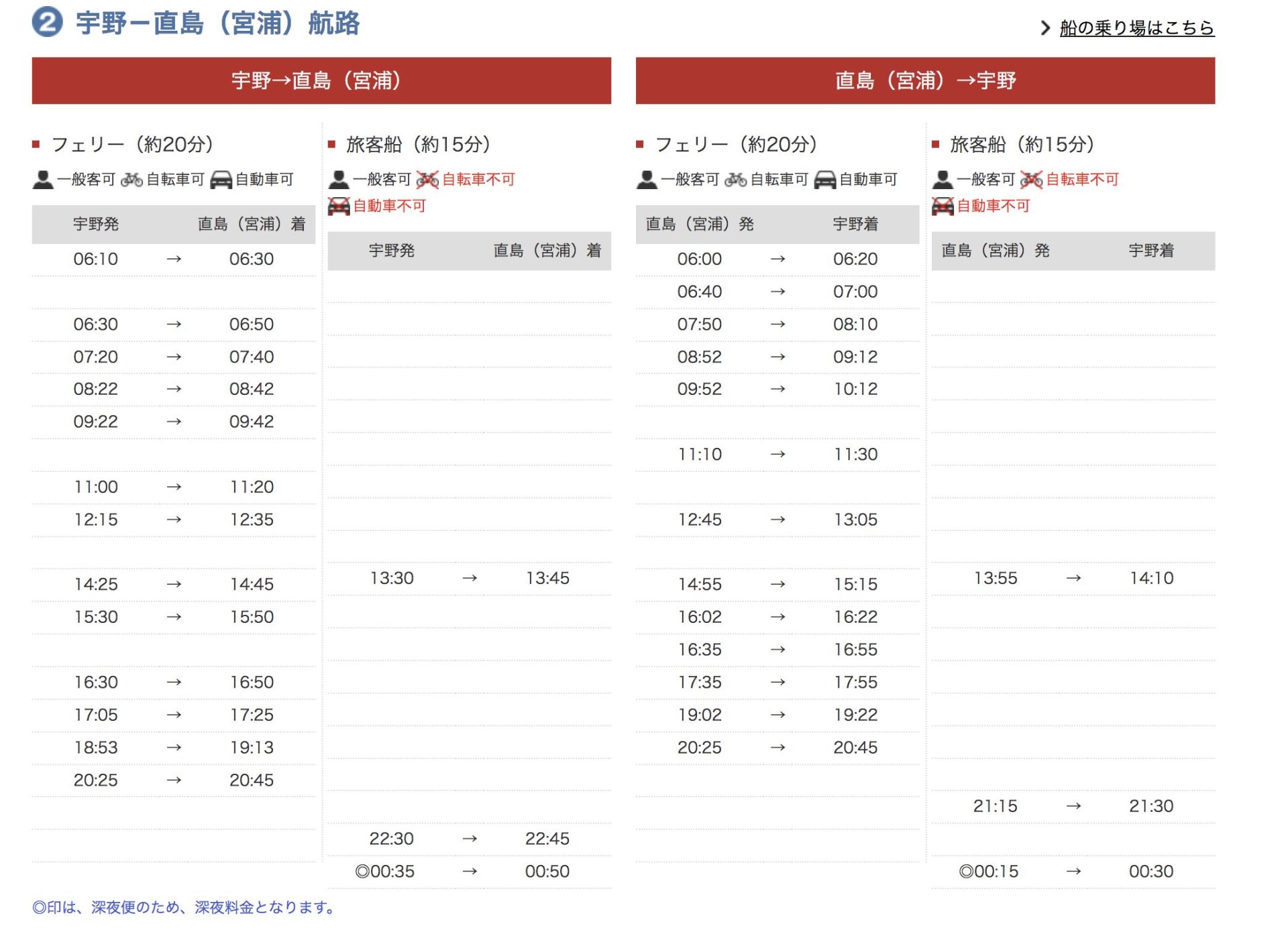Click the 13:55 passenger boat departure from Naoshima
Image resolution: width=1288 pixels, height=934 pixels.
[x=996, y=578]
